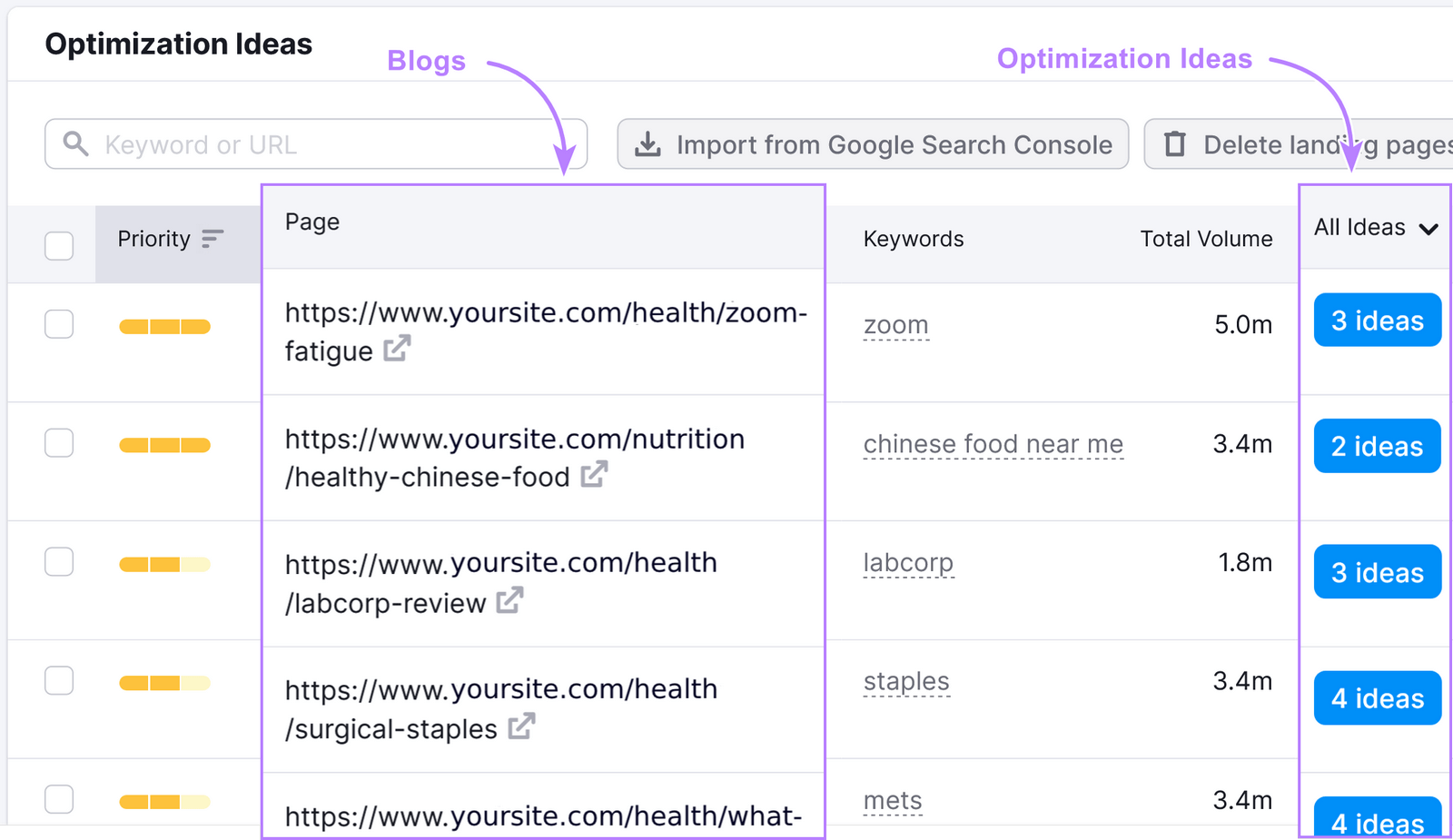Open the labcorp-review page via external link icon

(510, 599)
